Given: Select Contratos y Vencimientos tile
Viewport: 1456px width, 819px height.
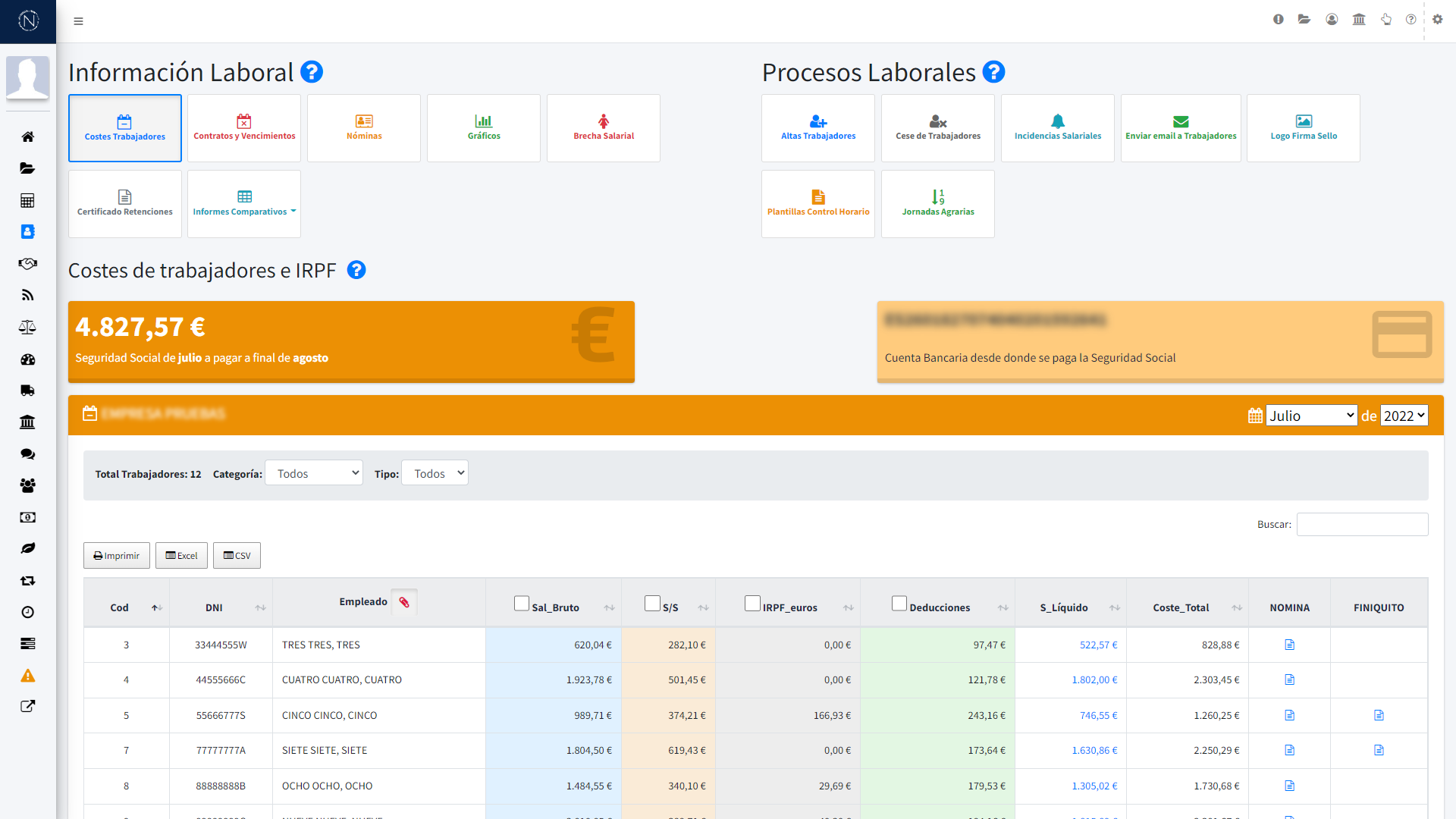Looking at the screenshot, I should pyautogui.click(x=244, y=127).
